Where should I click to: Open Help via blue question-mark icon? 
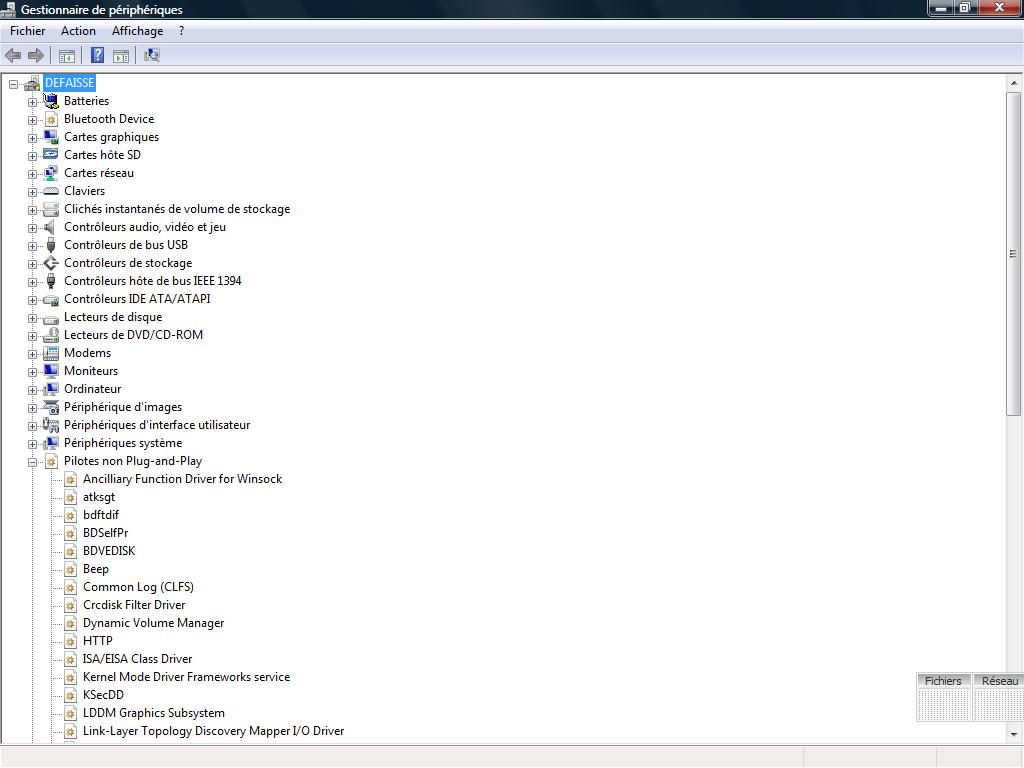click(97, 56)
